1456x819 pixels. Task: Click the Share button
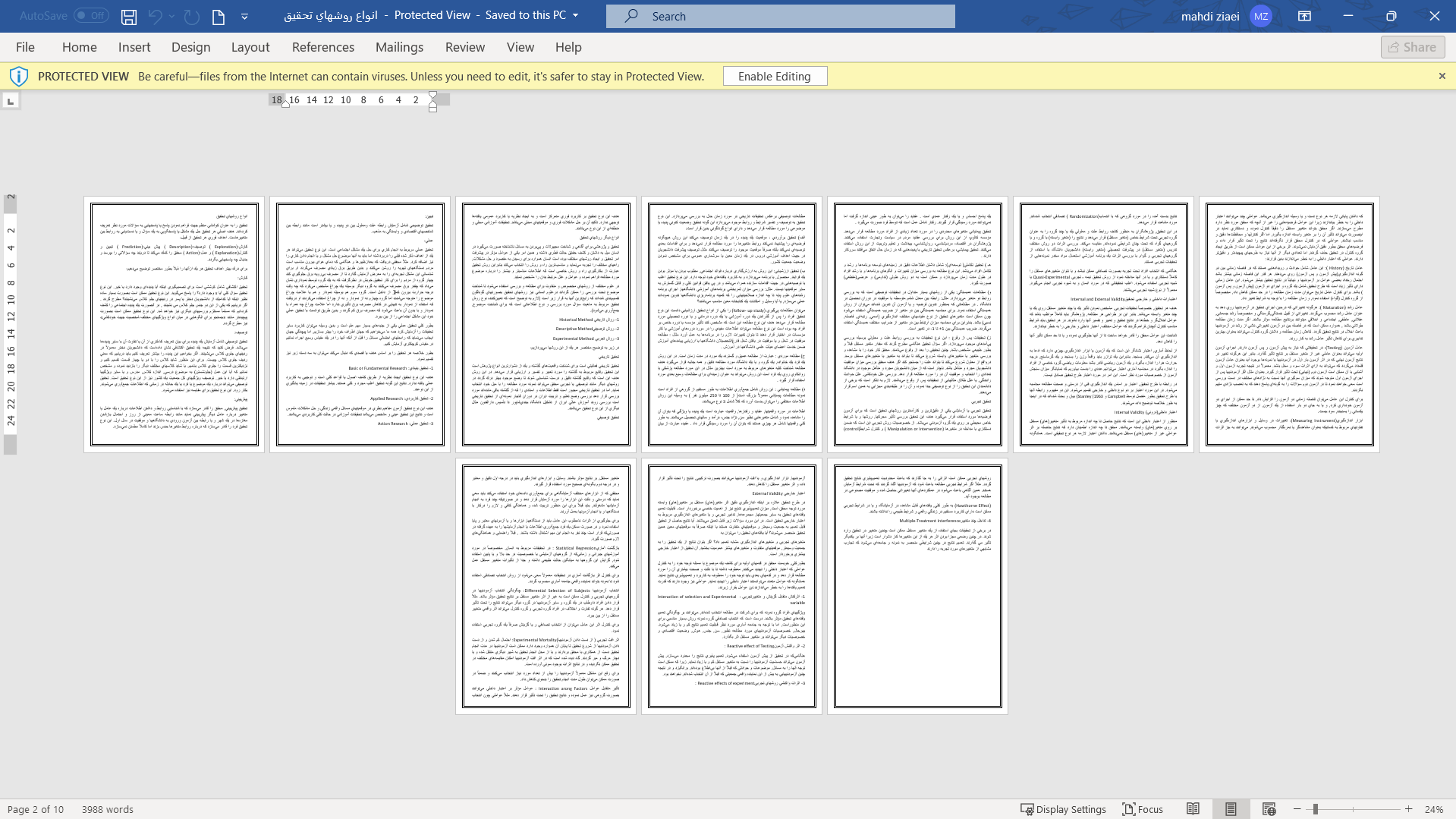pos(1413,47)
